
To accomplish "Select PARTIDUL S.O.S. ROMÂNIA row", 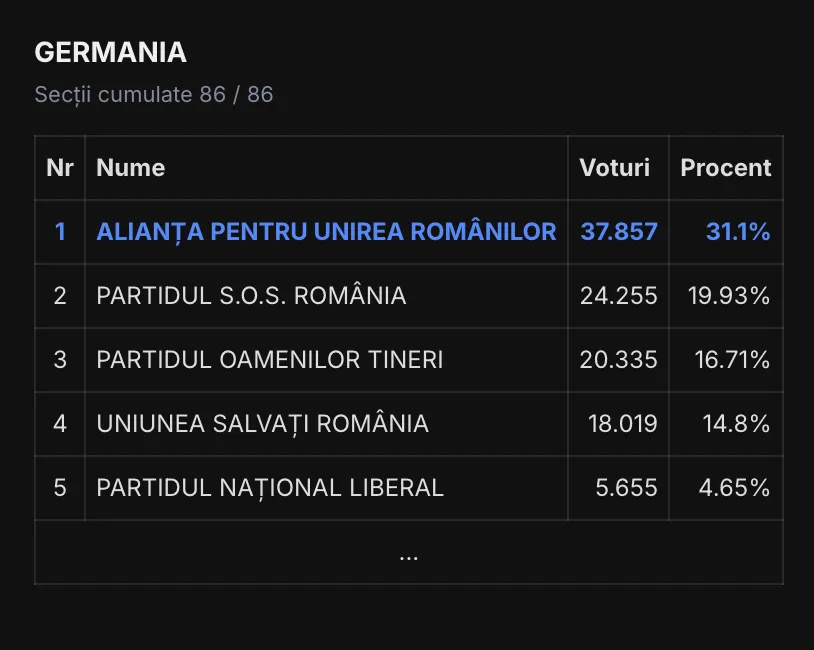I will tap(251, 296).
